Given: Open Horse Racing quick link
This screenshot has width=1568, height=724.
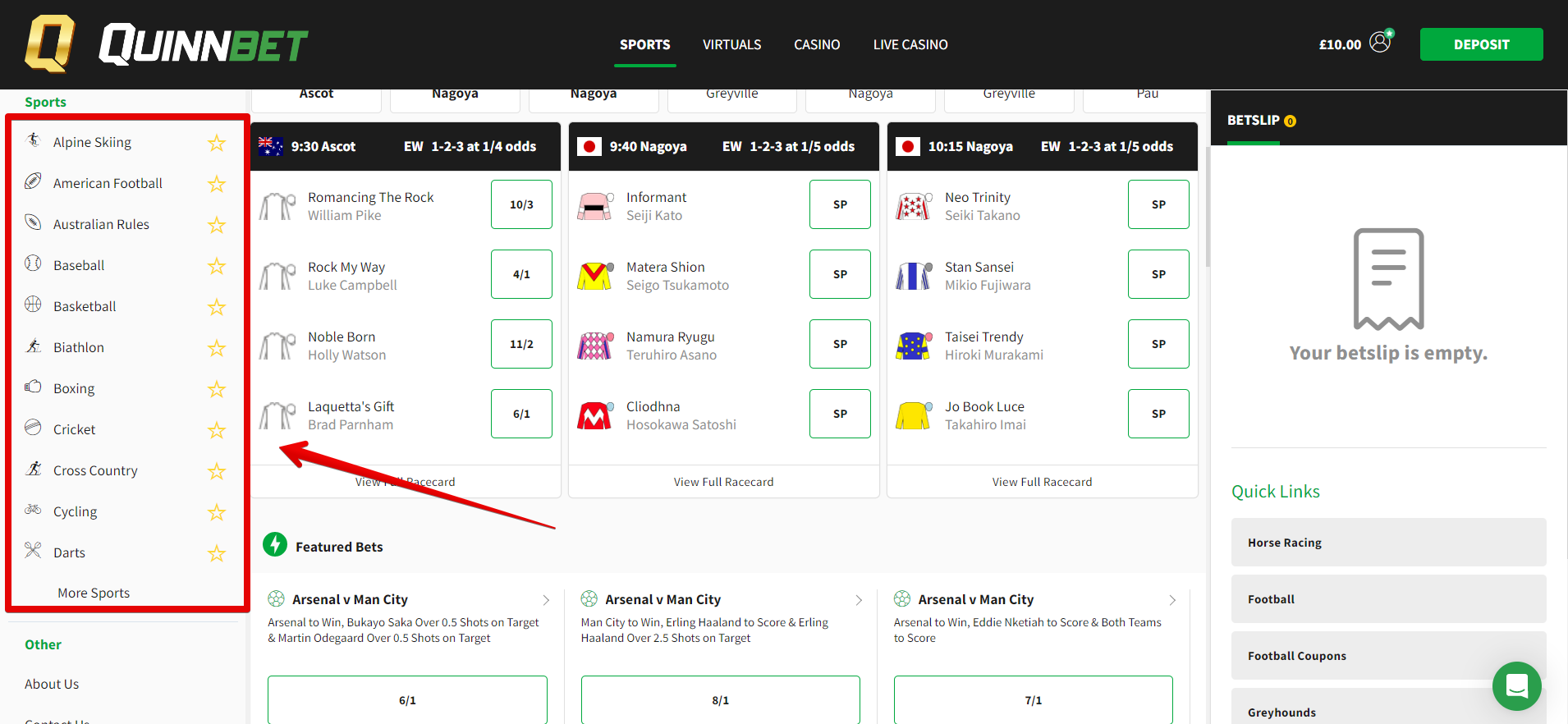Looking at the screenshot, I should (x=1389, y=542).
